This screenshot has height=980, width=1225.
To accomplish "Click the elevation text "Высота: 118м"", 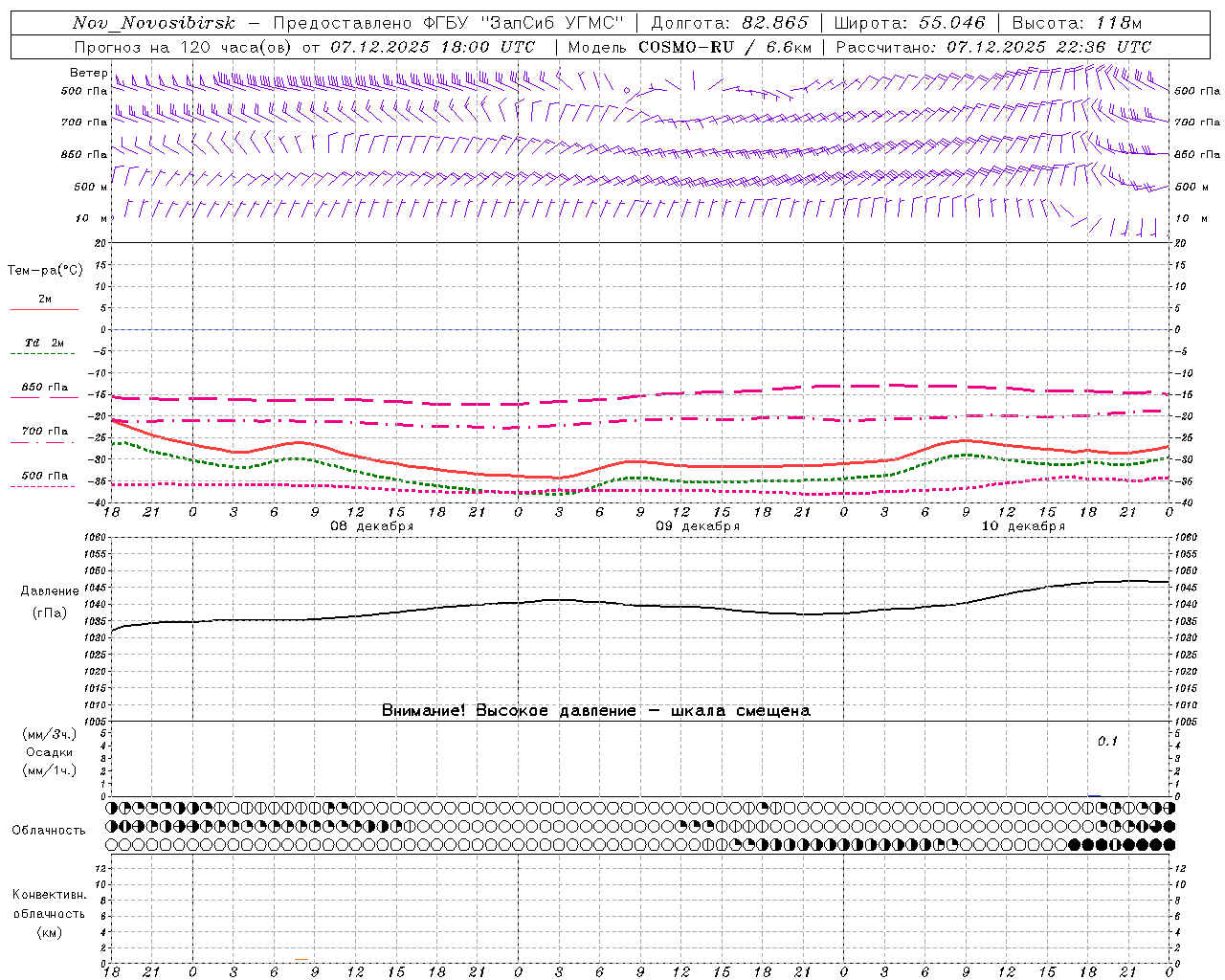I will pyautogui.click(x=1077, y=23).
